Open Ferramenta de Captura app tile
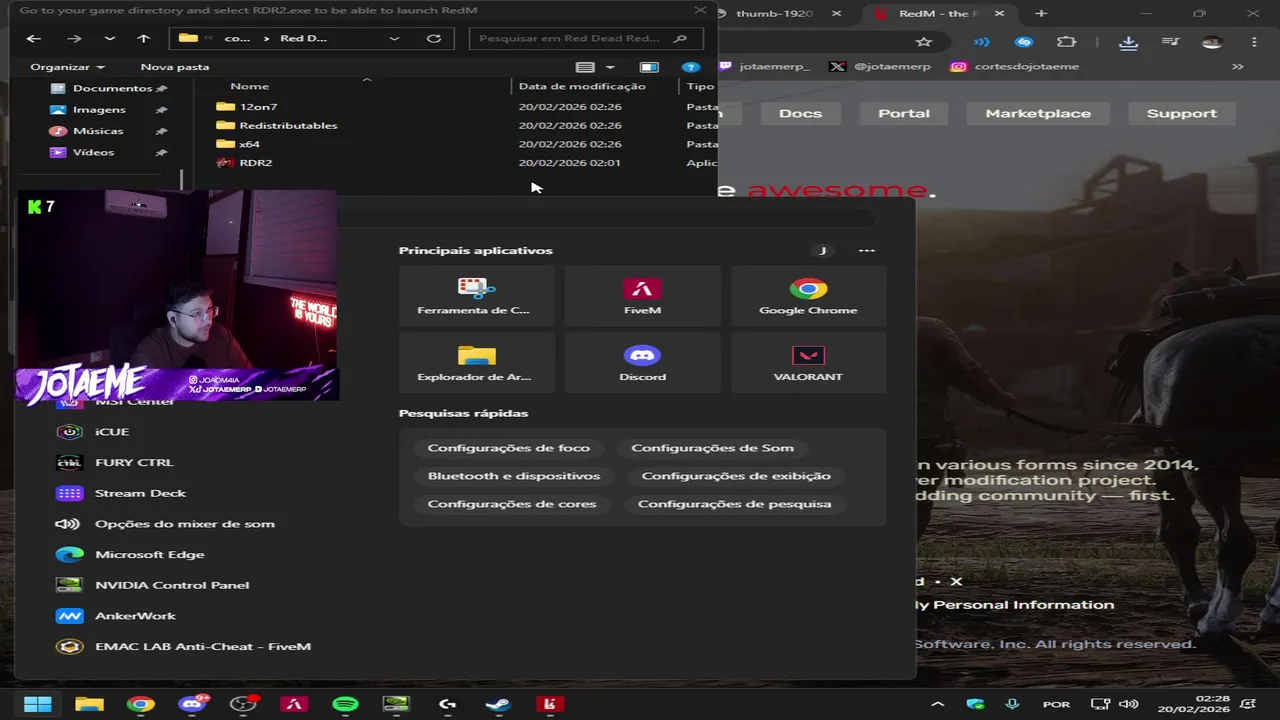Image resolution: width=1280 pixels, height=720 pixels. pyautogui.click(x=476, y=296)
